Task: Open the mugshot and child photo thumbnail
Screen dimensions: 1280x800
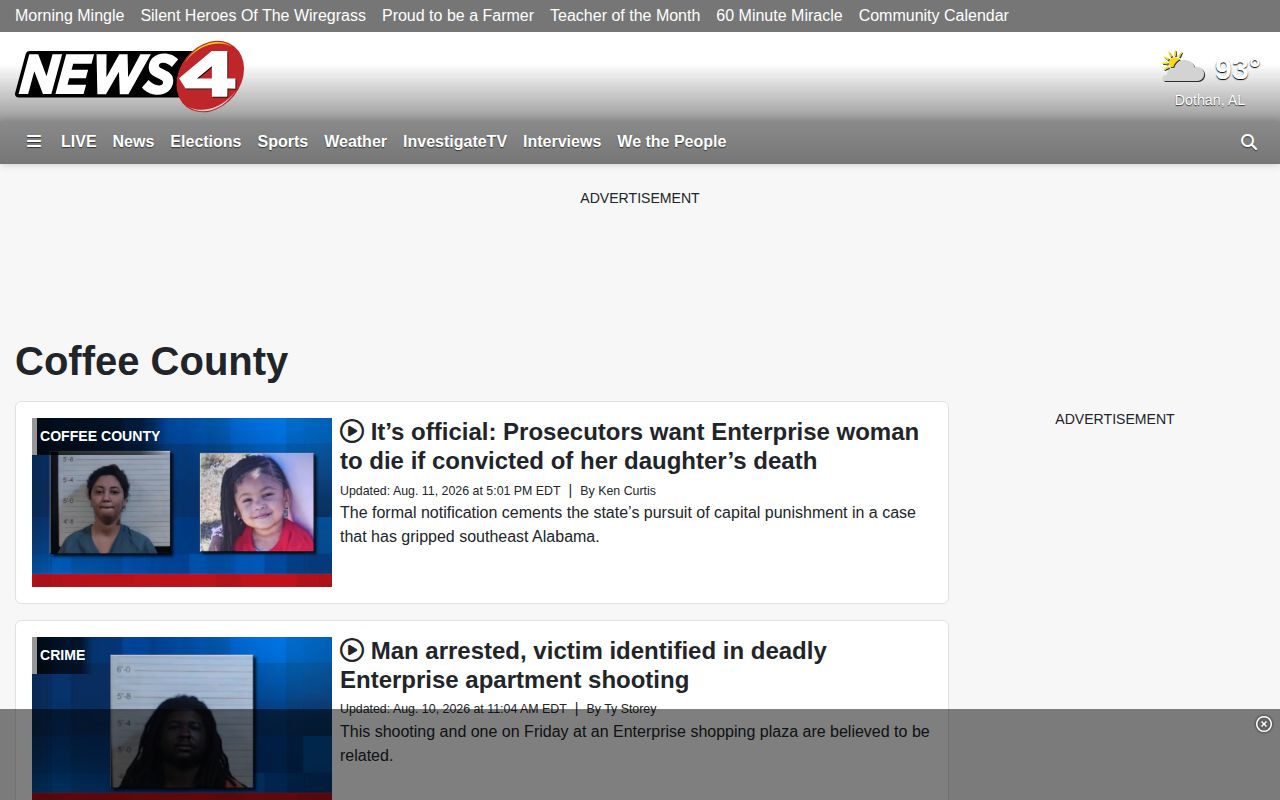Action: 182,502
